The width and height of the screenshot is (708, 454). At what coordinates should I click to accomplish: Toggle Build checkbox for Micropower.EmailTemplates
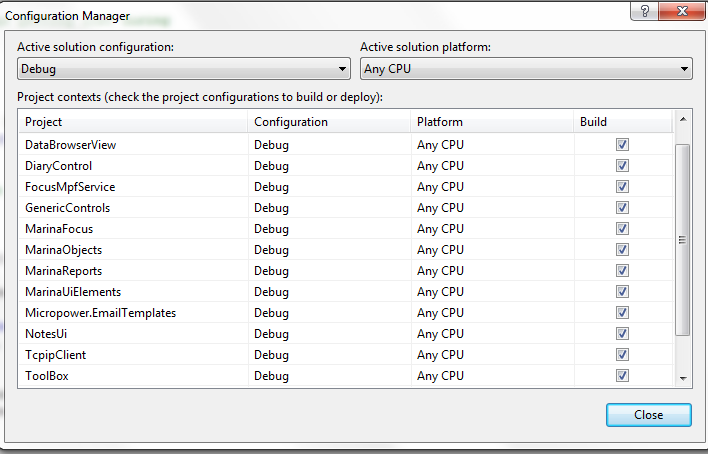(622, 313)
